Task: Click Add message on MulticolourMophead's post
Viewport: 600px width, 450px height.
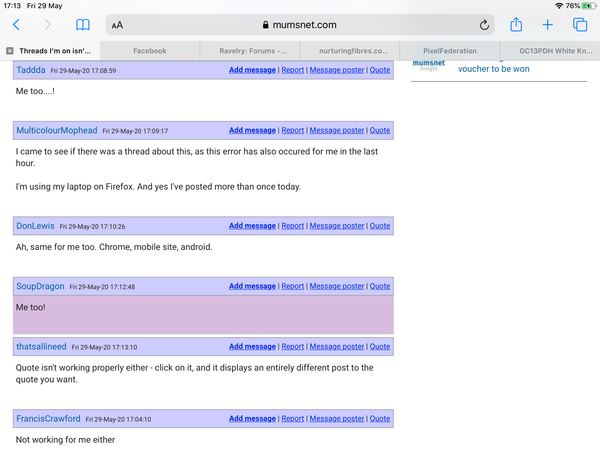Action: [252, 130]
